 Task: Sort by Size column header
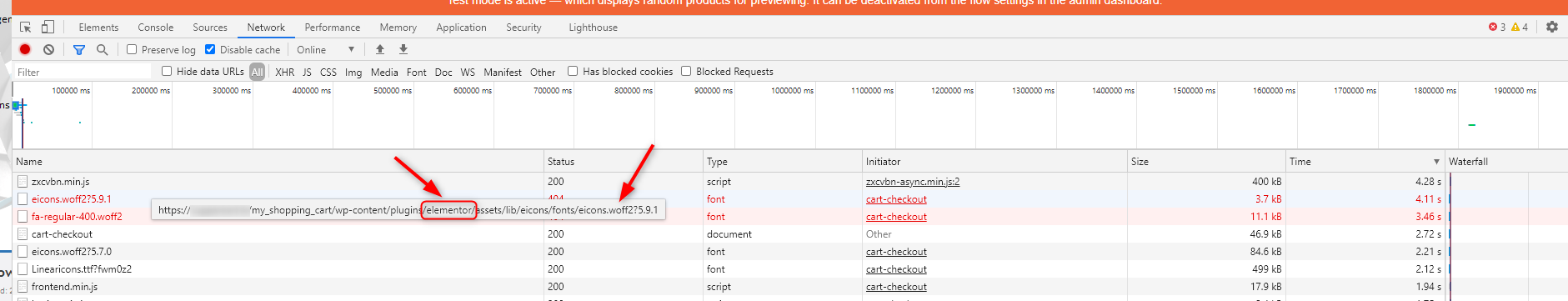click(1206, 162)
